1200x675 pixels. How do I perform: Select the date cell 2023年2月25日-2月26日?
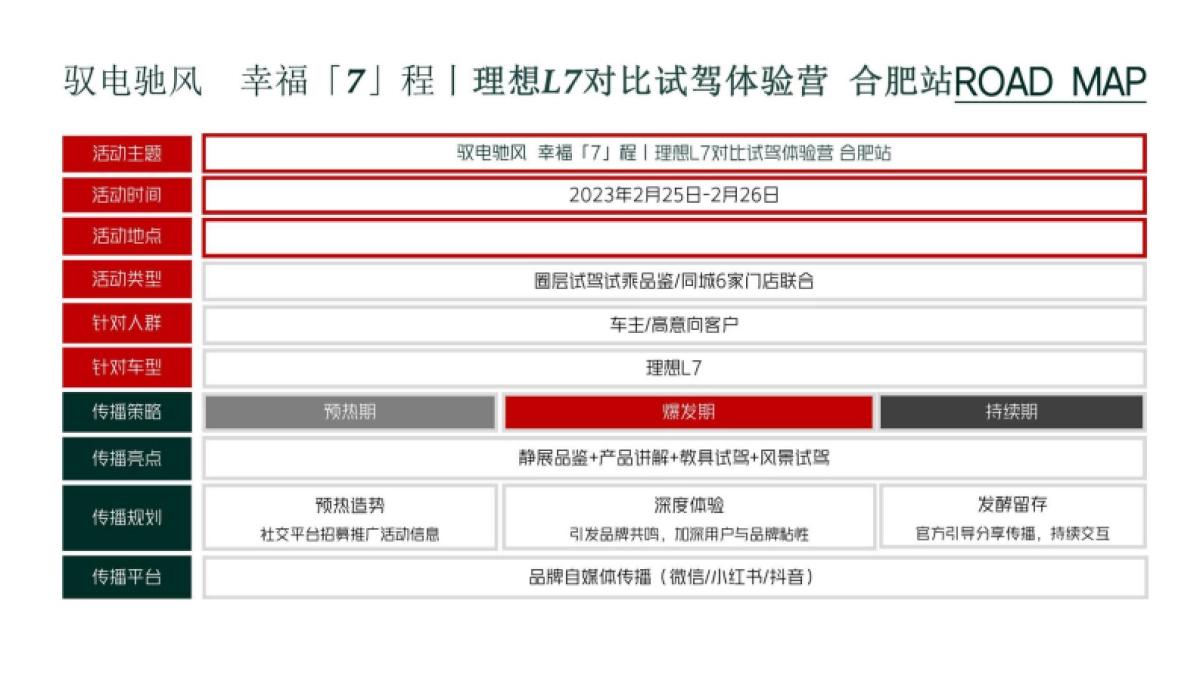[x=675, y=196]
